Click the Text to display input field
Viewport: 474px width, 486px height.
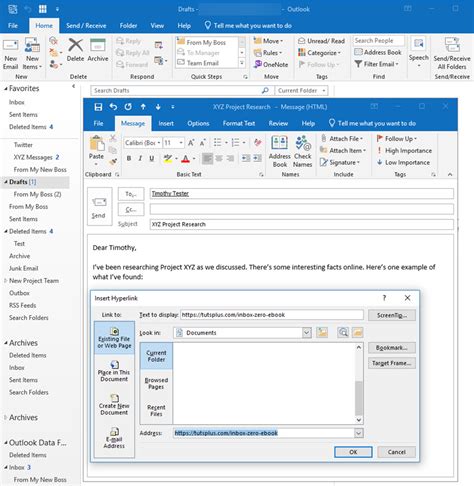tap(272, 315)
